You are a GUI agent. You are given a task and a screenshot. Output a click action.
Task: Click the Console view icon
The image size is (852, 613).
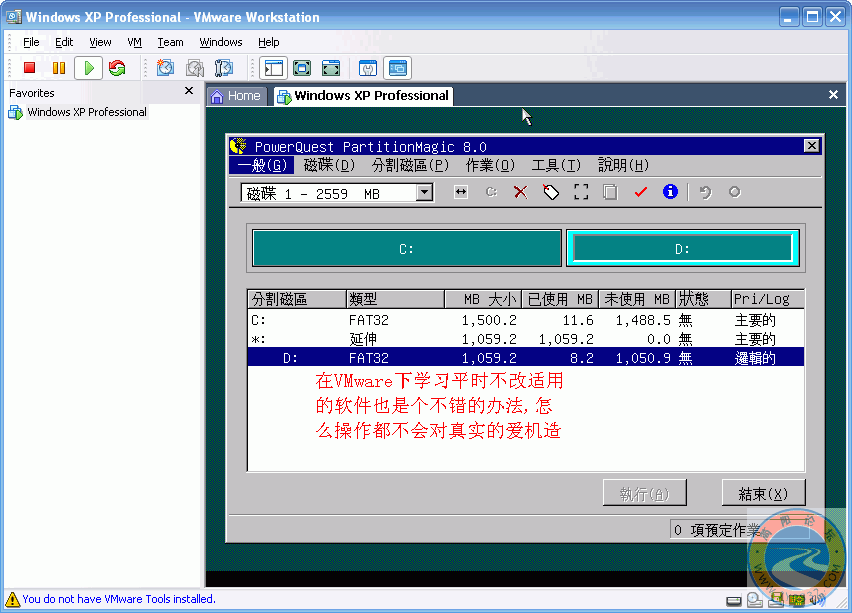coord(397,68)
